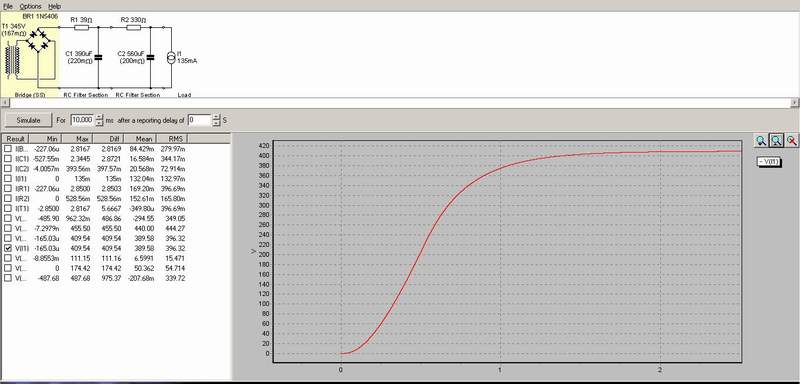Enable the I(R2) result checkbox

7,198
